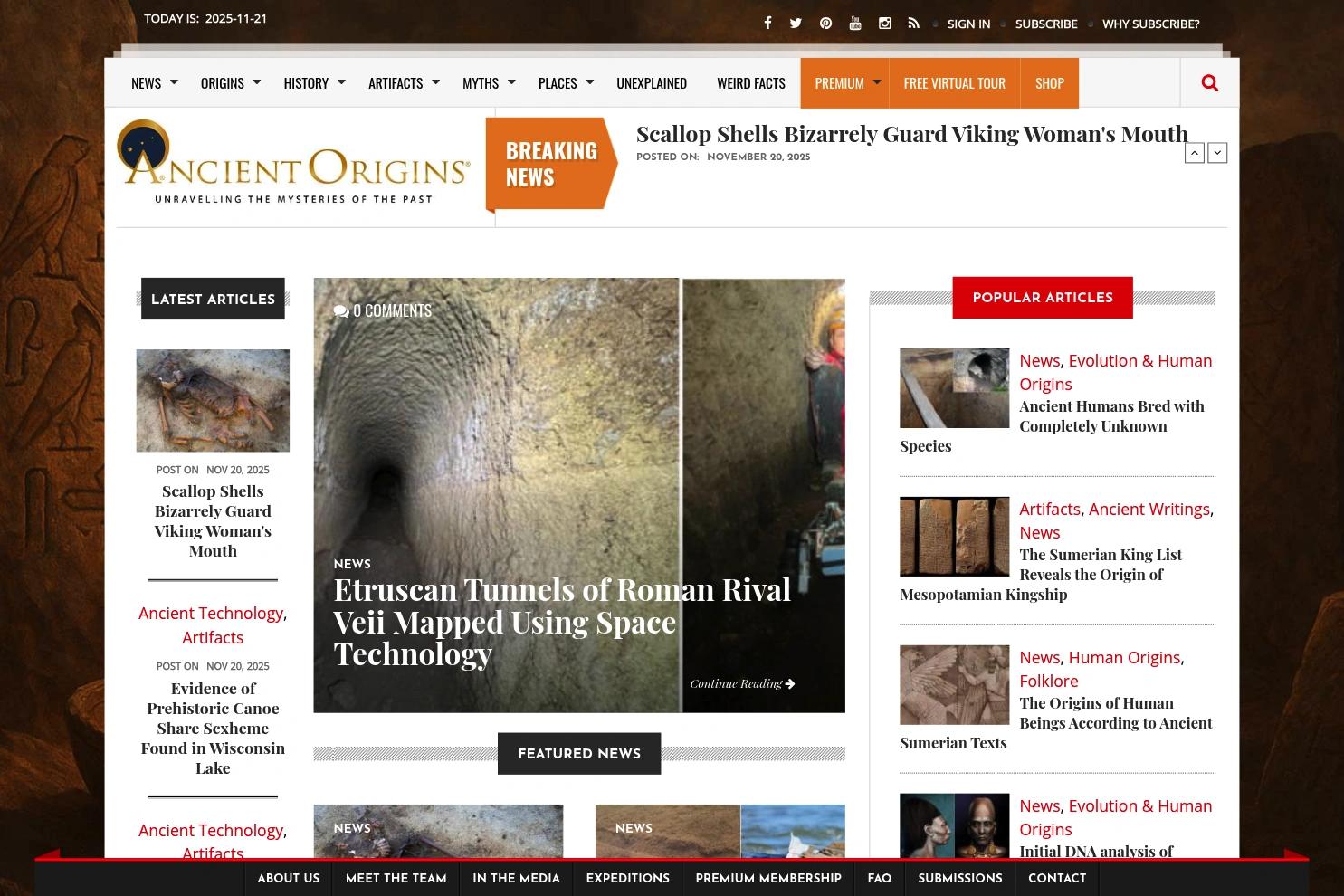Open the Etruscan Tunnels article headline
This screenshot has height=896, width=1344.
562,622
